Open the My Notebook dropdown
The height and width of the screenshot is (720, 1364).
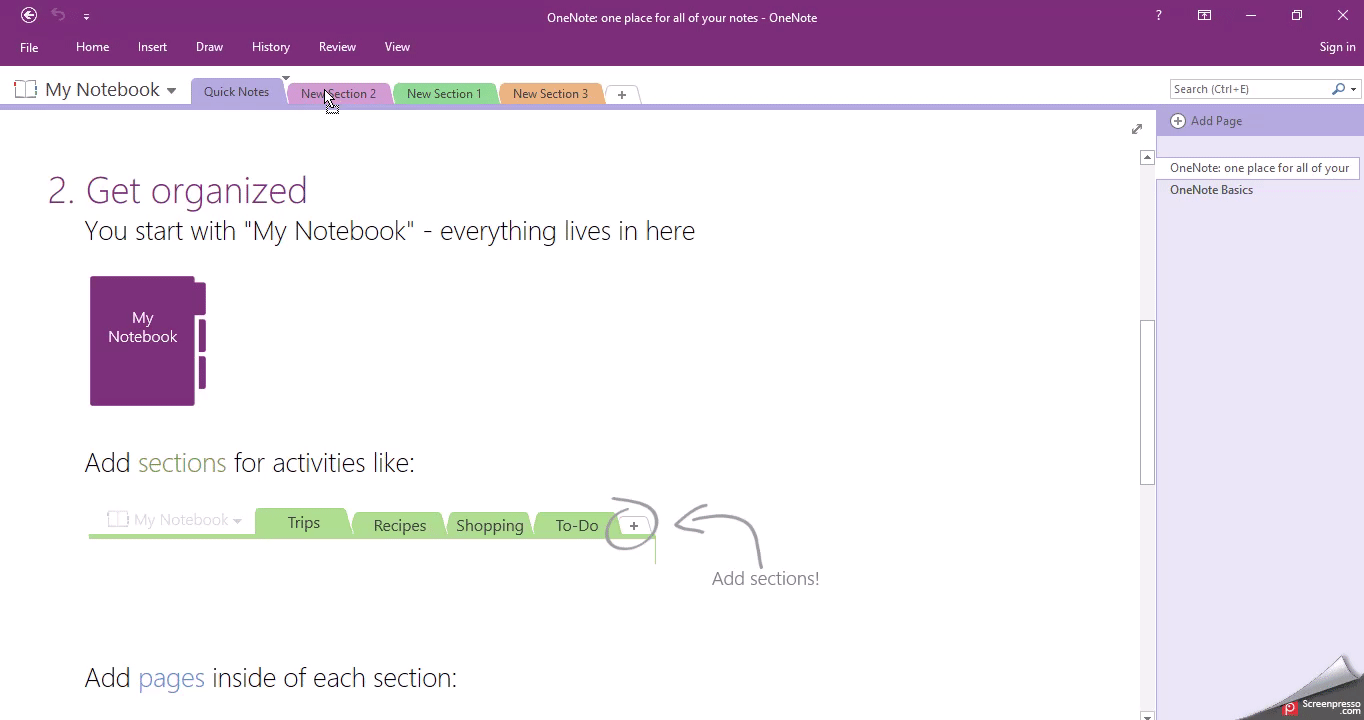(x=170, y=89)
